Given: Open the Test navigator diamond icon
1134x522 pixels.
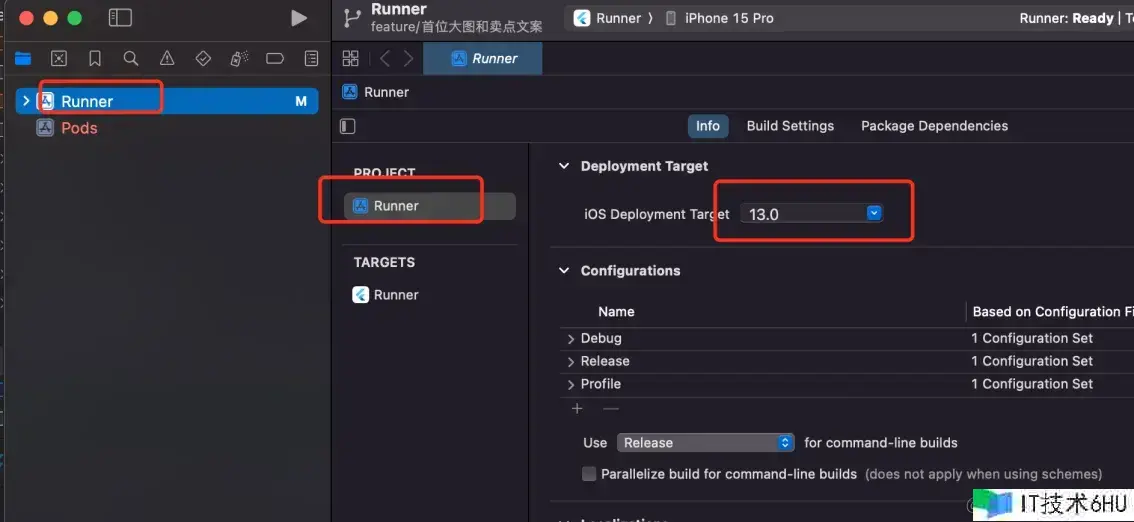Looking at the screenshot, I should coord(203,59).
